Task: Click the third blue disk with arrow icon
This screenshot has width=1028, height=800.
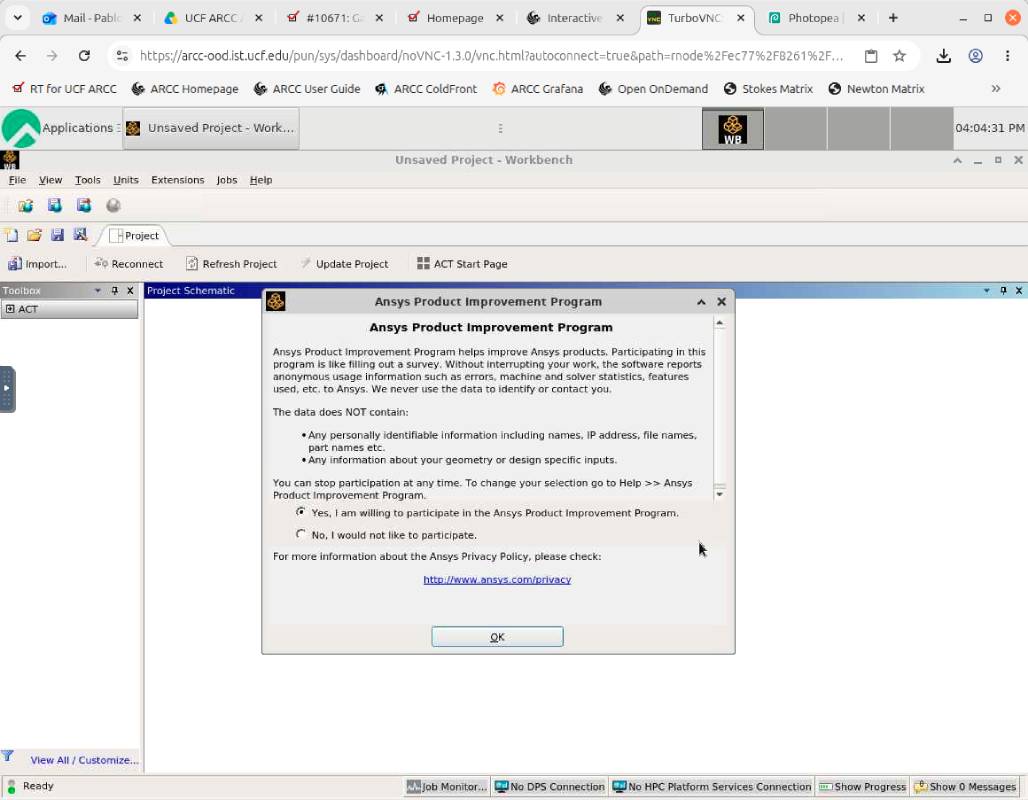Action: (84, 206)
